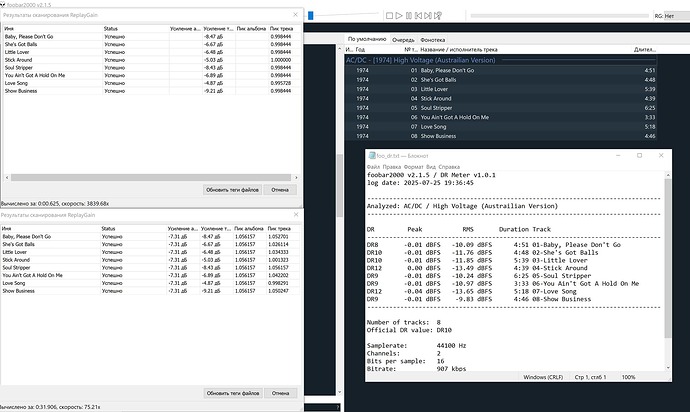Click the Notepad vertical scrollbar thumb
The width and height of the screenshot is (690, 412).
(x=668, y=258)
